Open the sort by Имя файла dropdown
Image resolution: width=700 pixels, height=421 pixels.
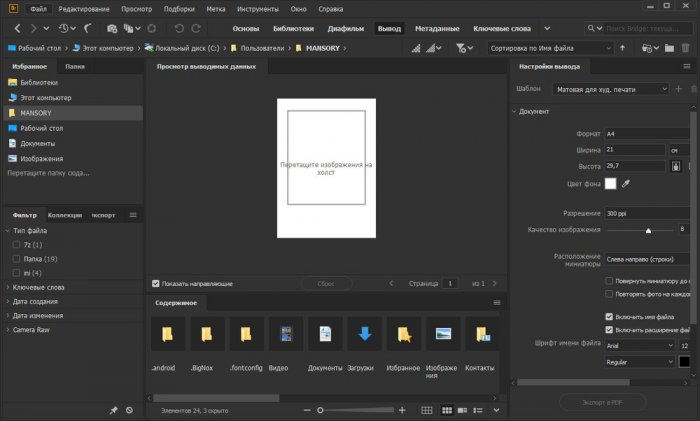(x=550, y=47)
